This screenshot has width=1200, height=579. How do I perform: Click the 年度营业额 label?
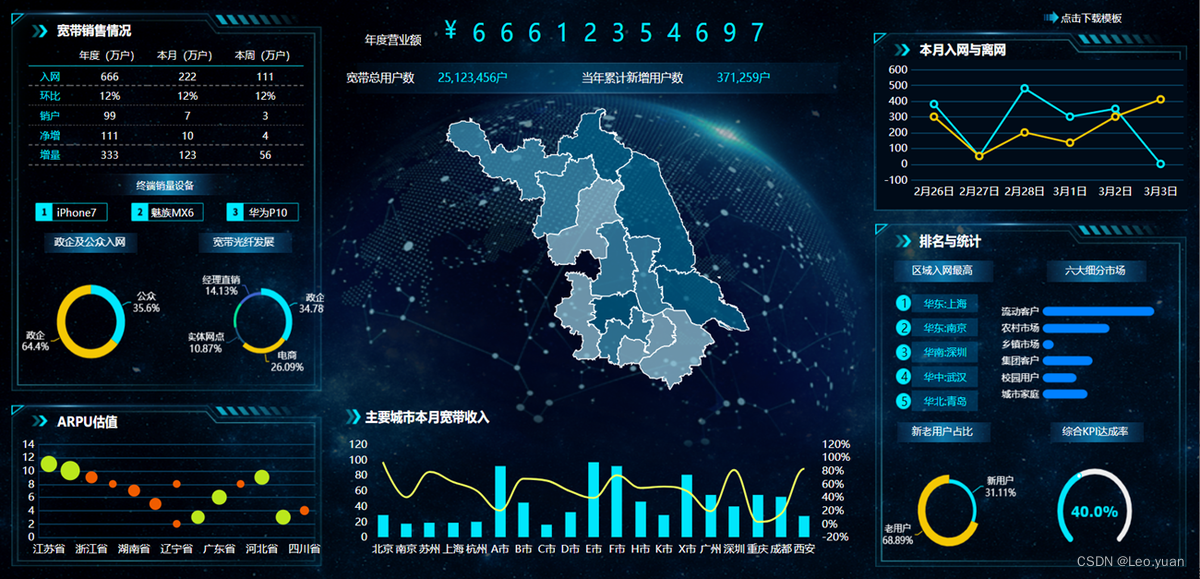click(x=393, y=39)
